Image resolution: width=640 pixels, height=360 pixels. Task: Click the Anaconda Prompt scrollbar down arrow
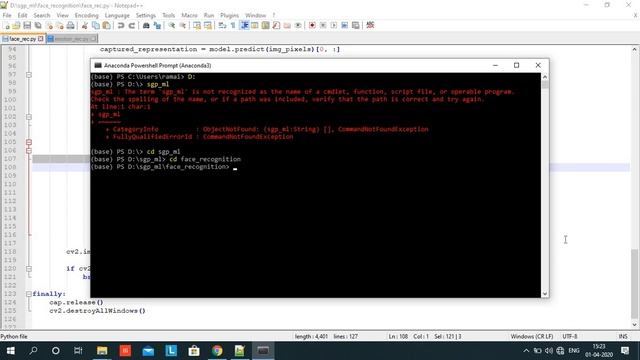(x=545, y=294)
